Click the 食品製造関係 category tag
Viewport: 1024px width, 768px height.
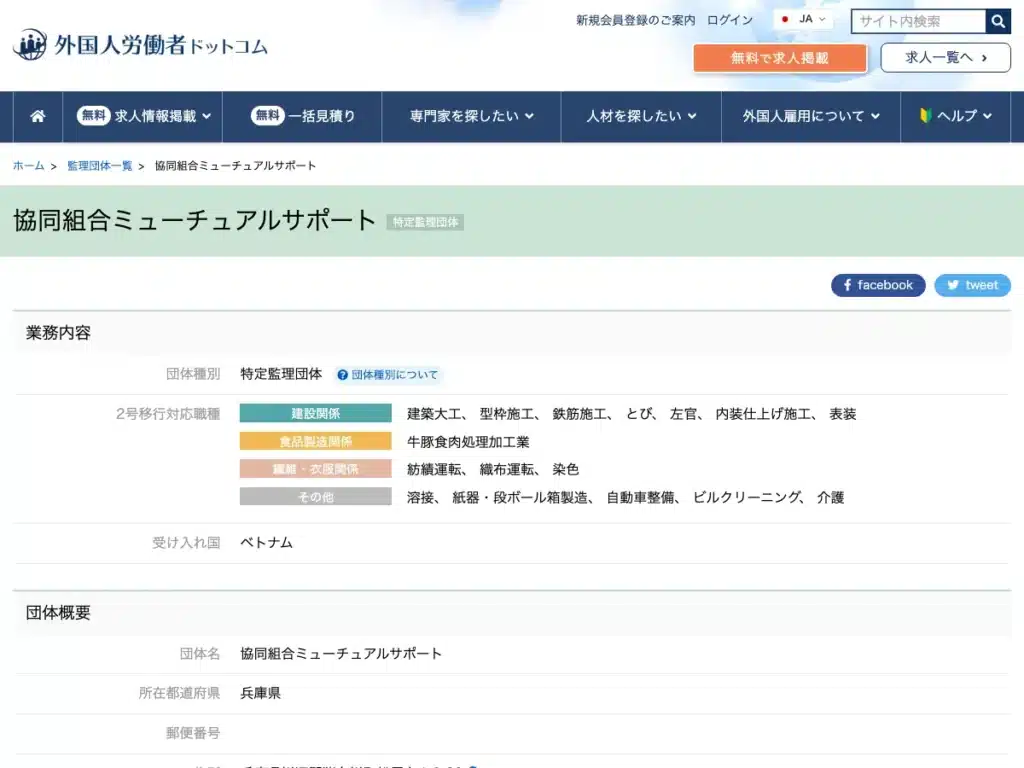315,441
